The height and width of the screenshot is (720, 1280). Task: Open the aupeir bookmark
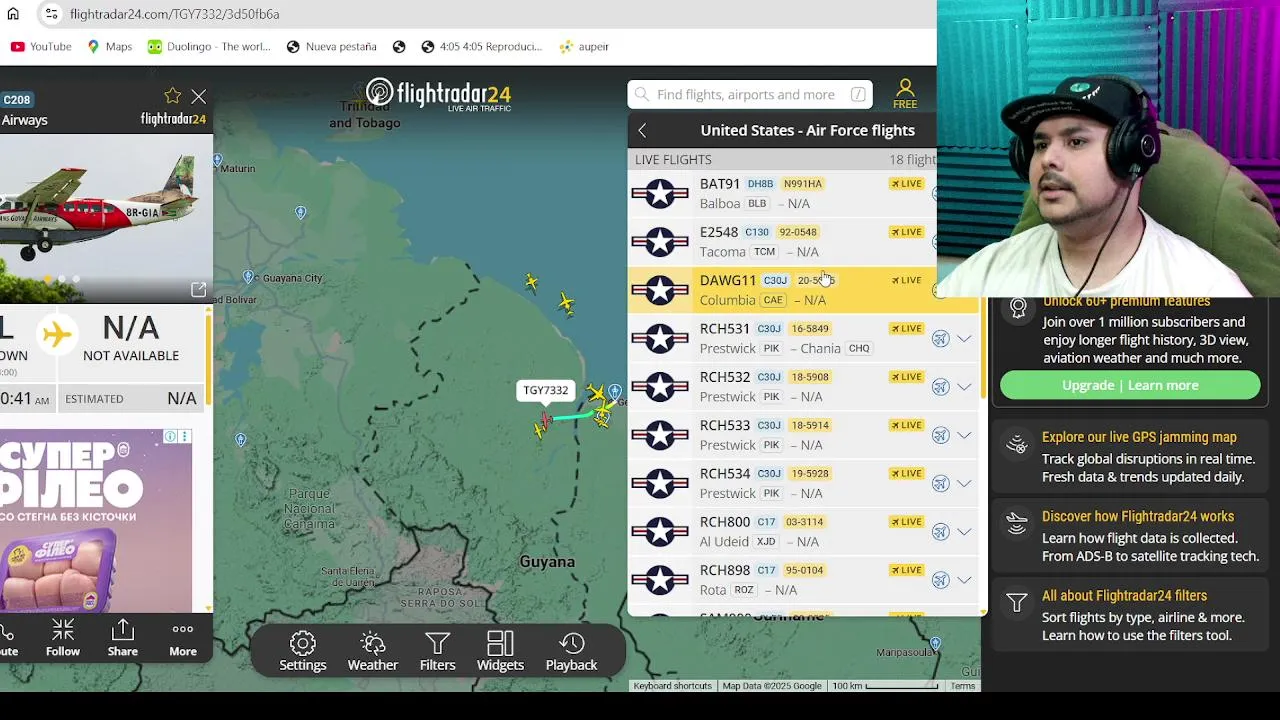point(584,46)
